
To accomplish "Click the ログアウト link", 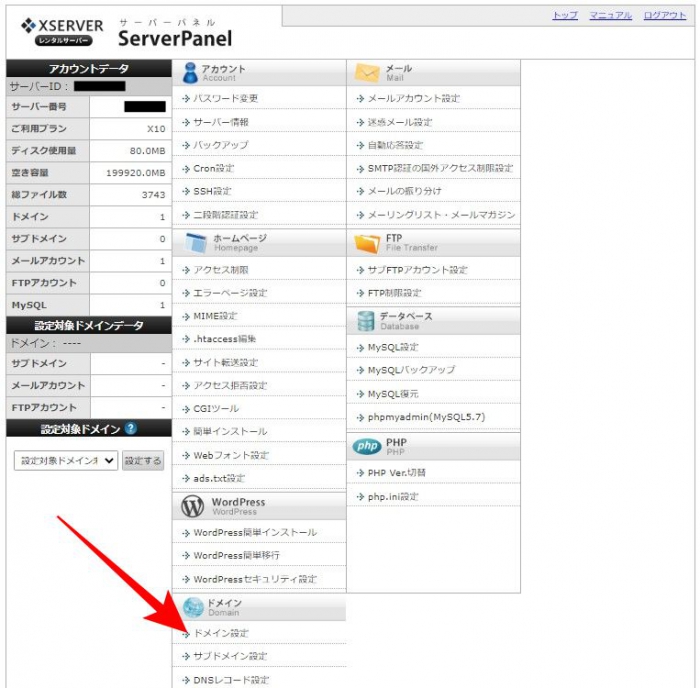I will click(665, 15).
